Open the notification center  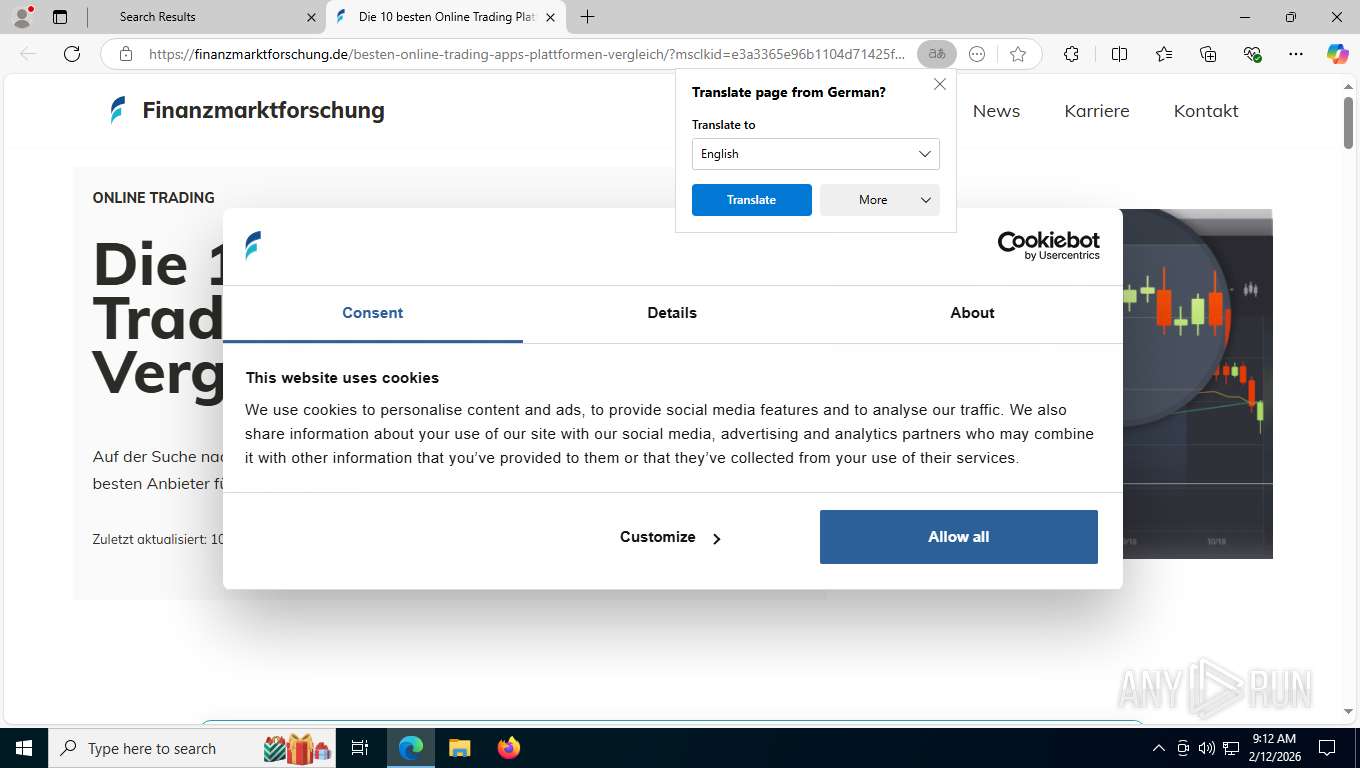[1327, 748]
